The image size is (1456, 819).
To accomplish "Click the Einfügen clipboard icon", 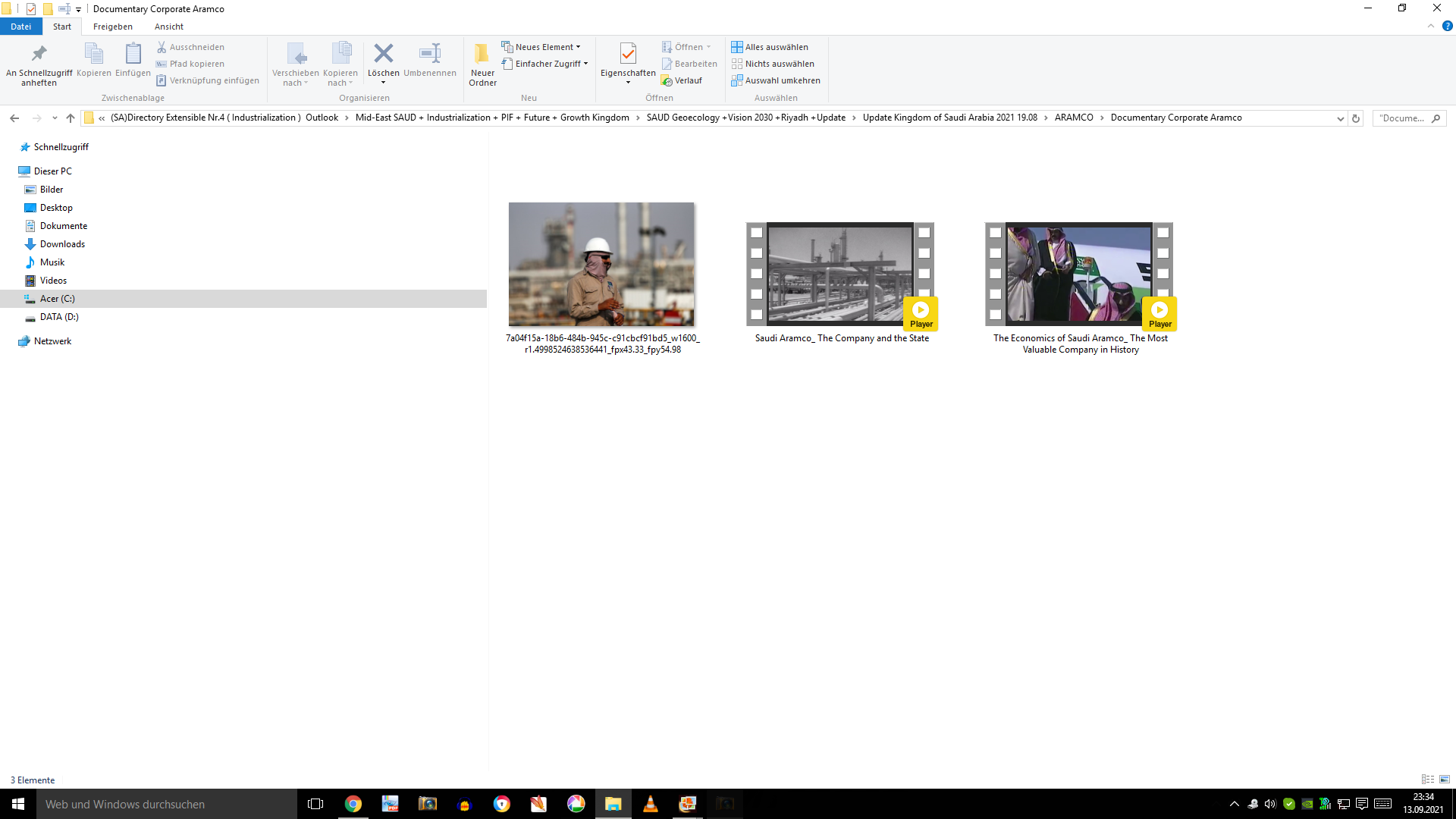I will click(x=133, y=60).
